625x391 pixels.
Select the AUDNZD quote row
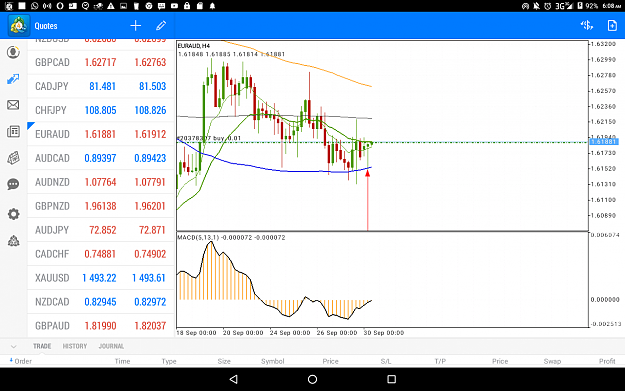(101, 182)
